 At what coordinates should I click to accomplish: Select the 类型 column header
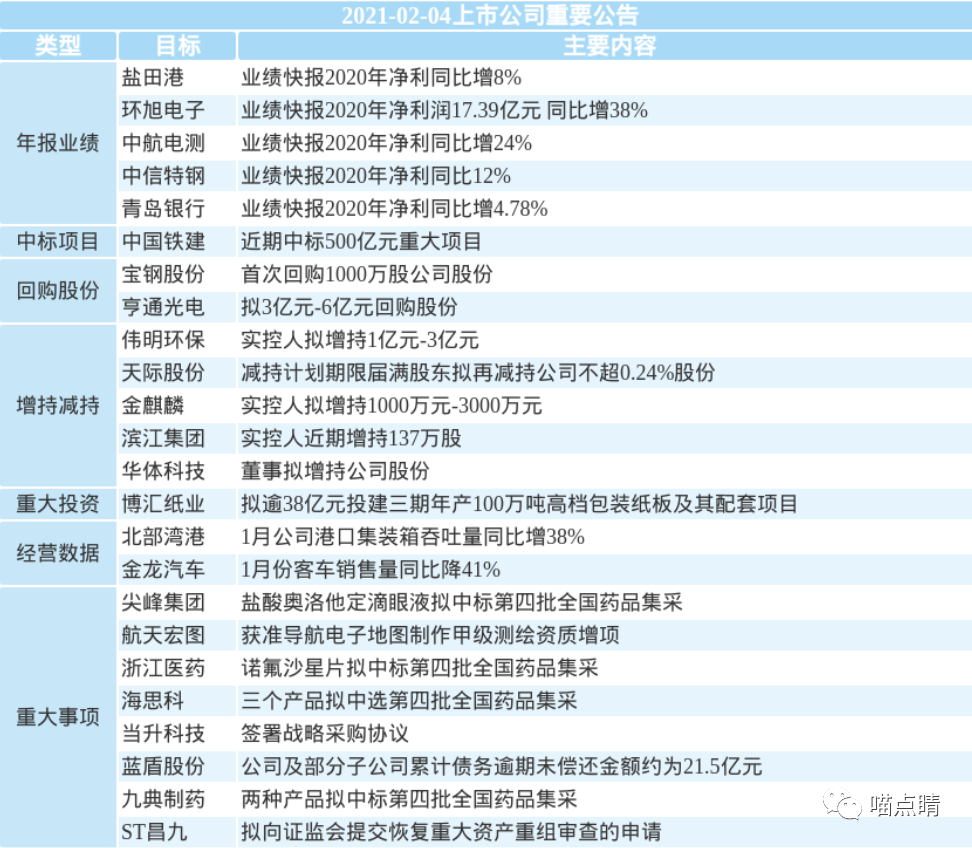[58, 46]
